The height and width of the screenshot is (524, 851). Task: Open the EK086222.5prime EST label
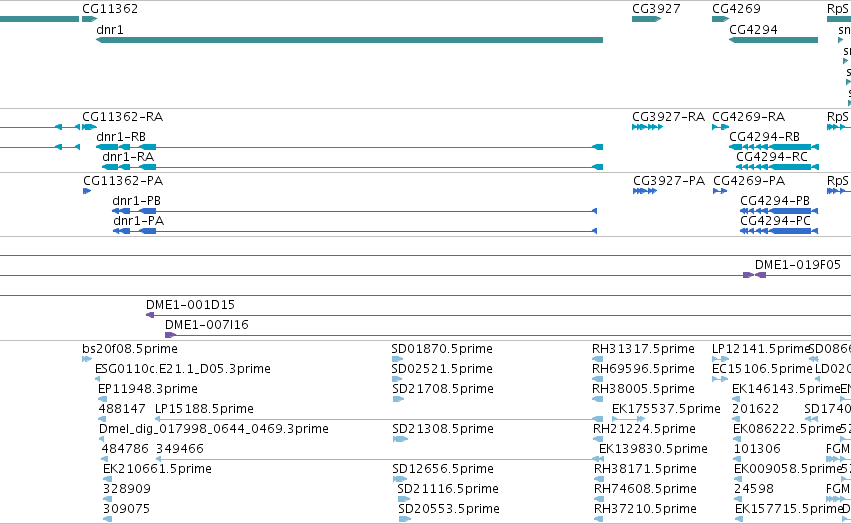tap(786, 429)
